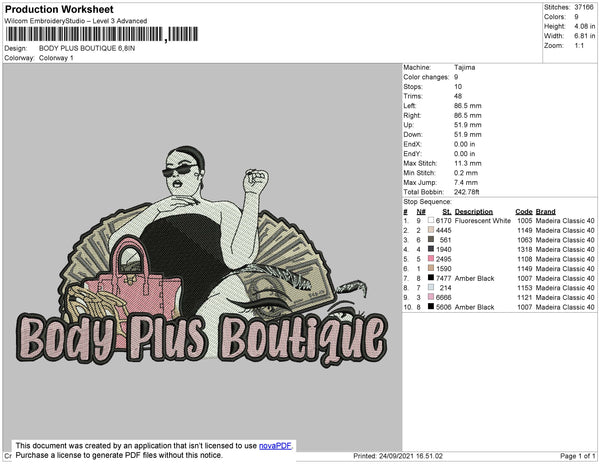600x464 pixels.
Task: Click the 'Code' column header
Action: 524,212
